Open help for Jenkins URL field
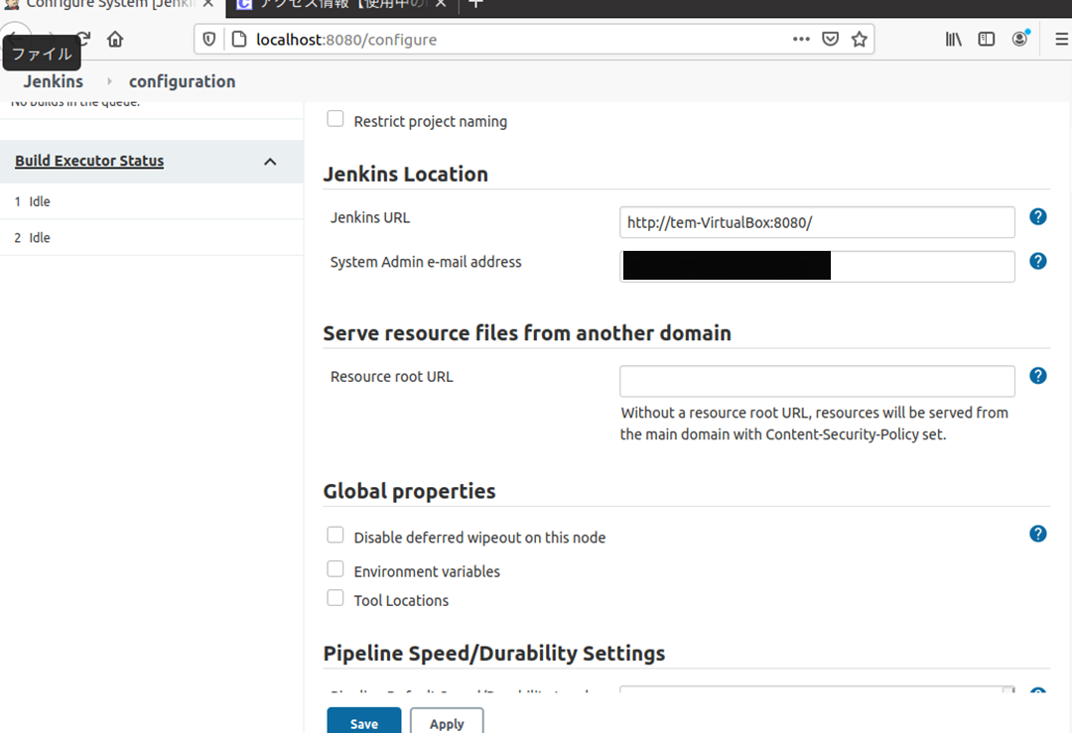The height and width of the screenshot is (733, 1072). [x=1037, y=217]
